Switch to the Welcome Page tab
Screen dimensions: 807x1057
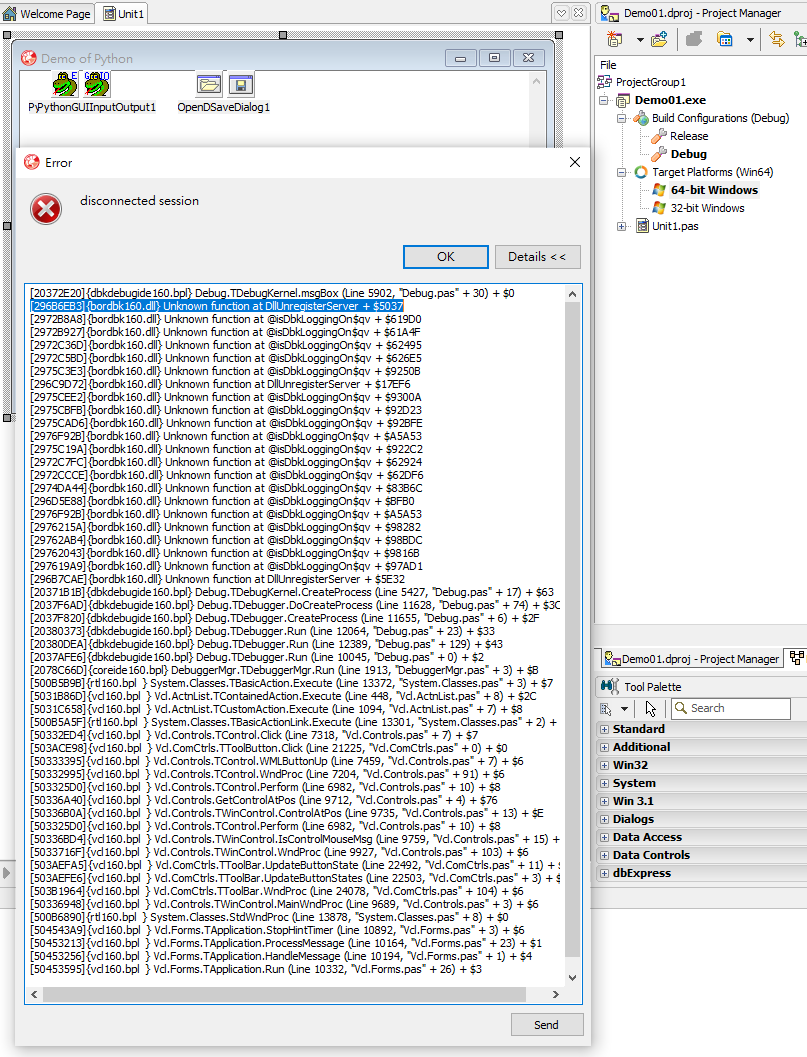(47, 14)
